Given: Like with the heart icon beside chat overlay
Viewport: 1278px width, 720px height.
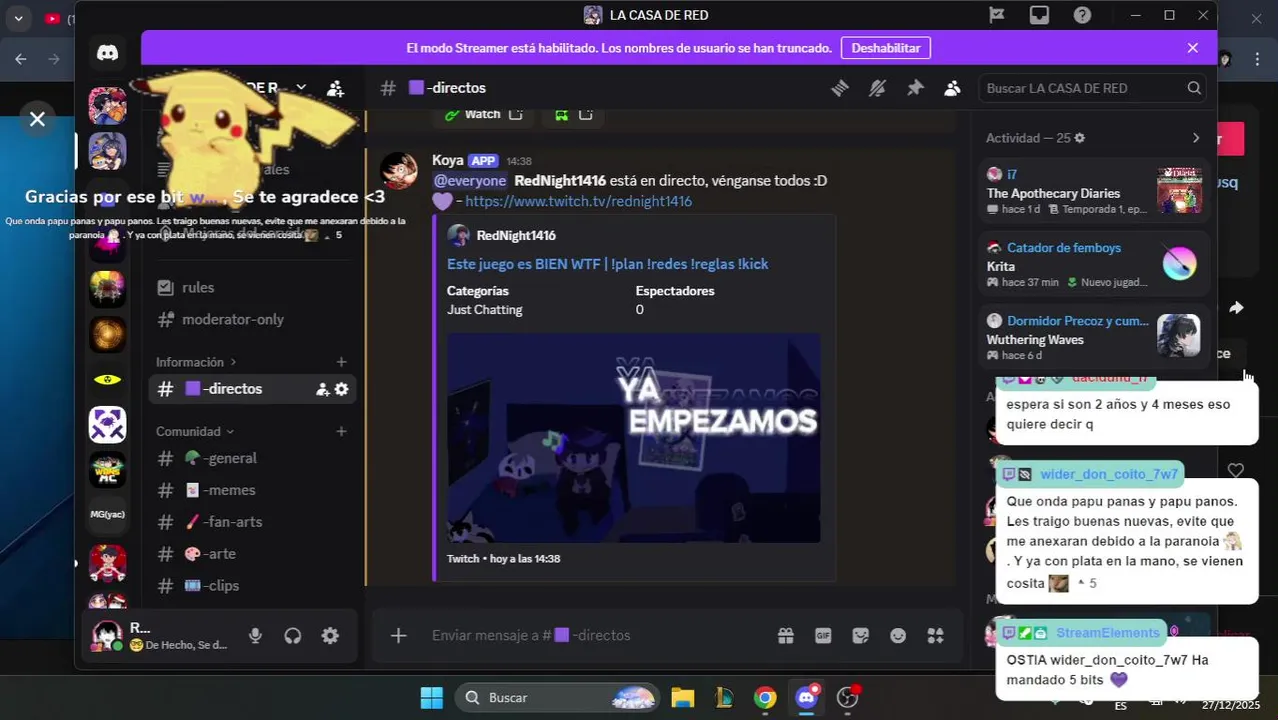Looking at the screenshot, I should coord(1236,470).
